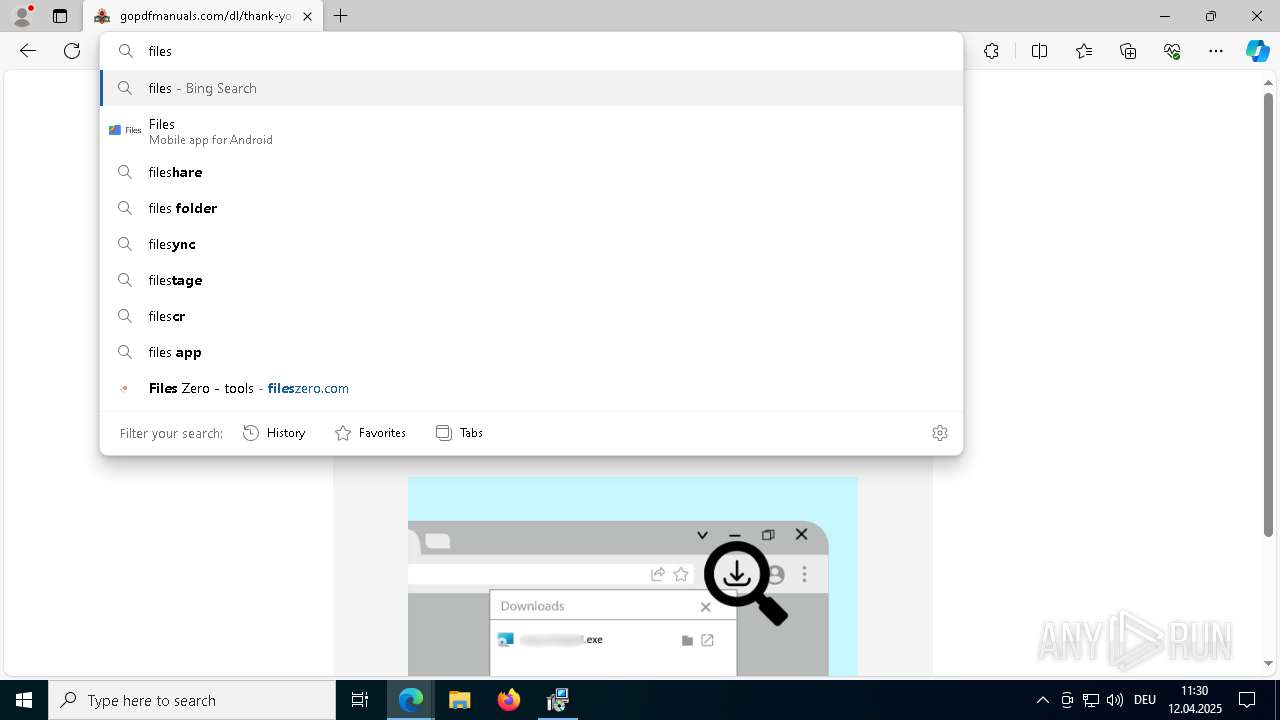Open Favorites star toolbar icon

(x=1084, y=51)
